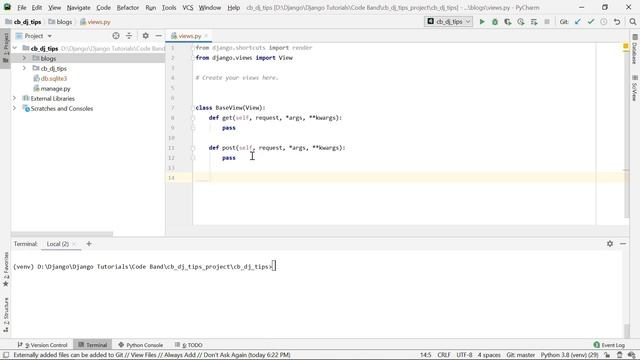
Task: Open Search Everywhere magnifier icon
Action: click(633, 22)
